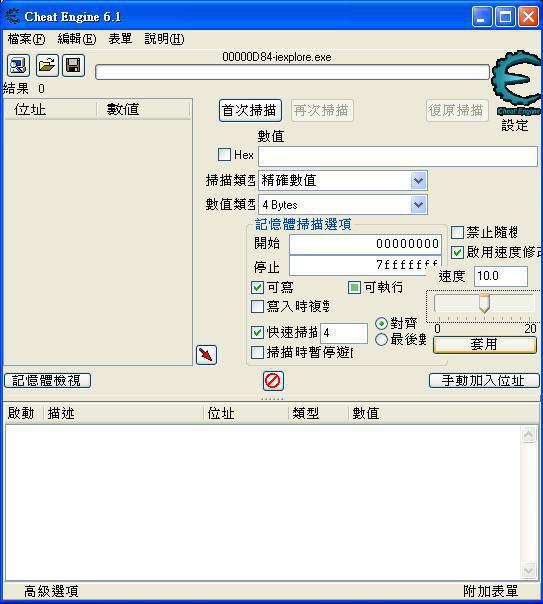The height and width of the screenshot is (604, 543).
Task: Click the 數值 value input field
Action: [397, 156]
